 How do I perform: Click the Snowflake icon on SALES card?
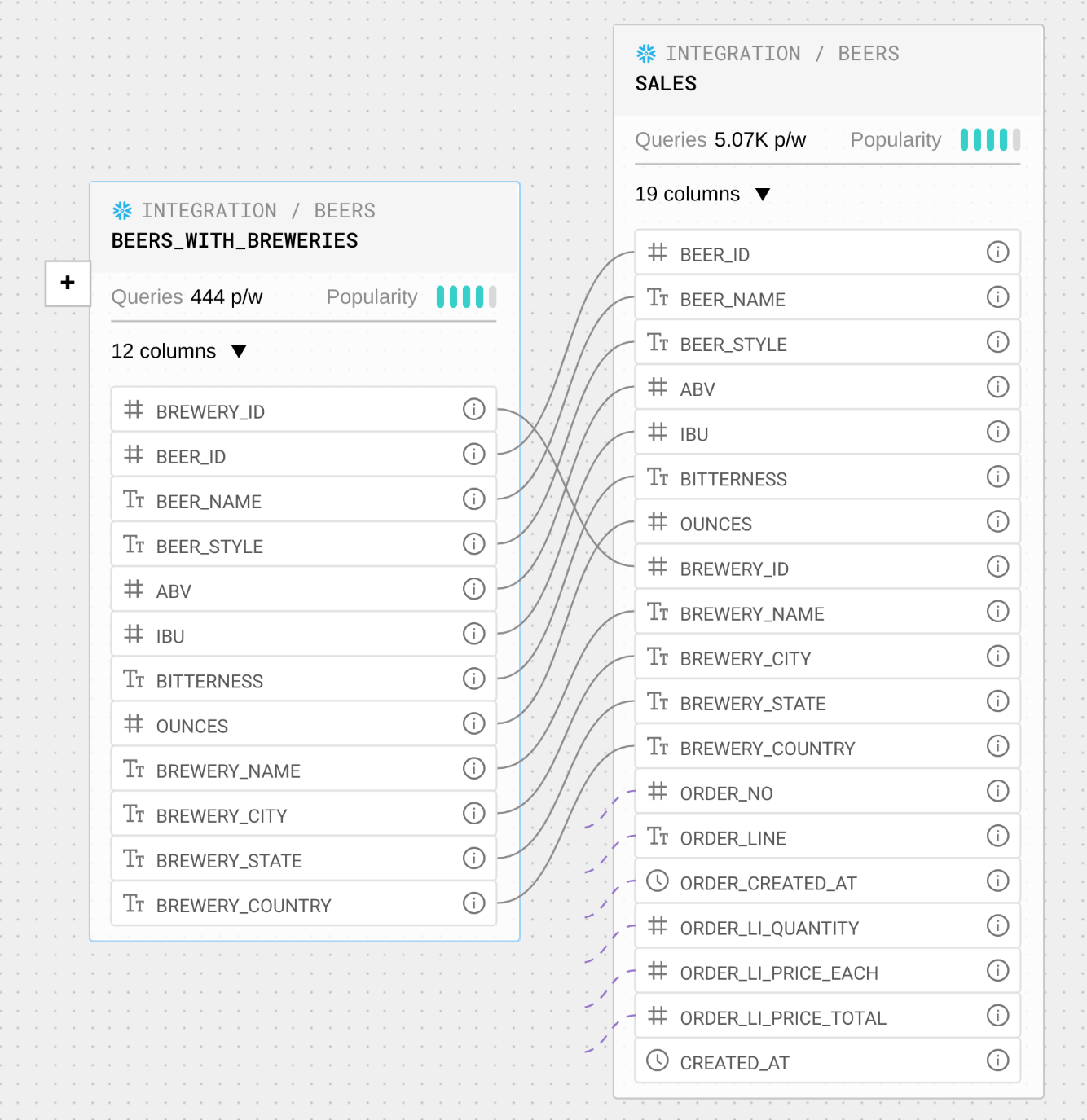tap(646, 54)
